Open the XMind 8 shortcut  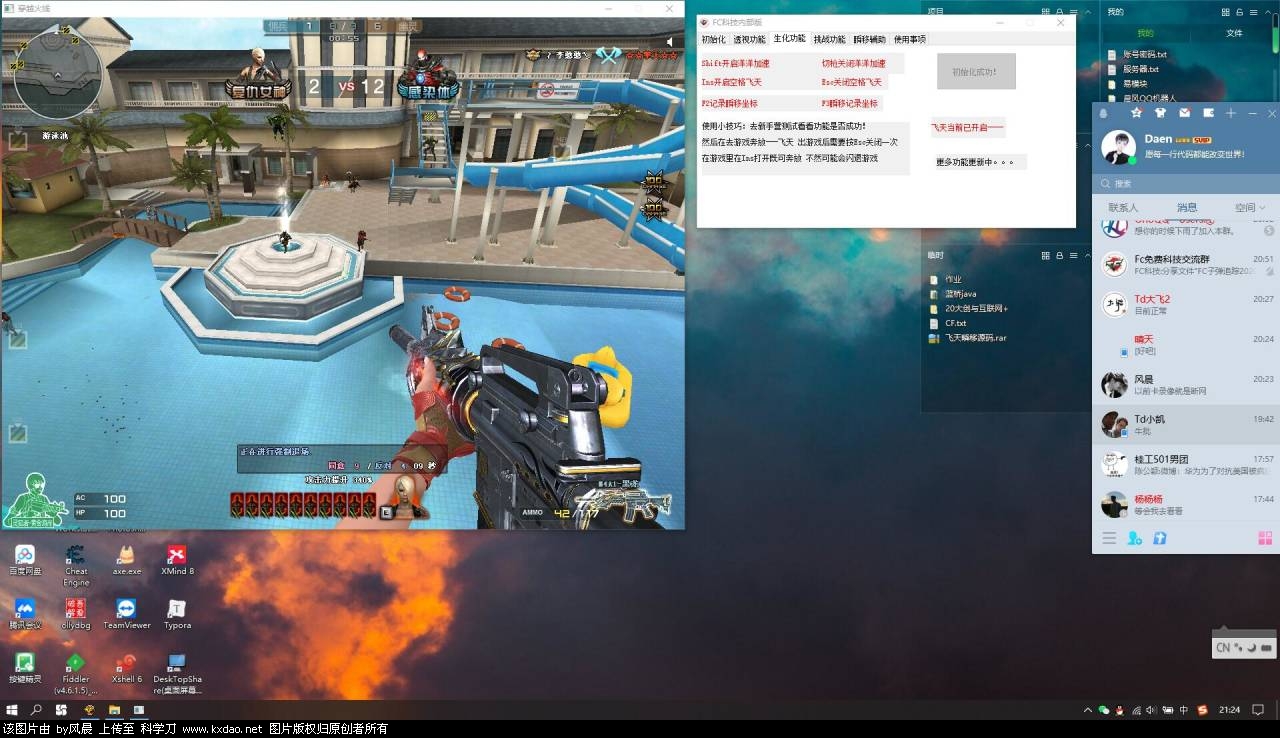pyautogui.click(x=177, y=560)
